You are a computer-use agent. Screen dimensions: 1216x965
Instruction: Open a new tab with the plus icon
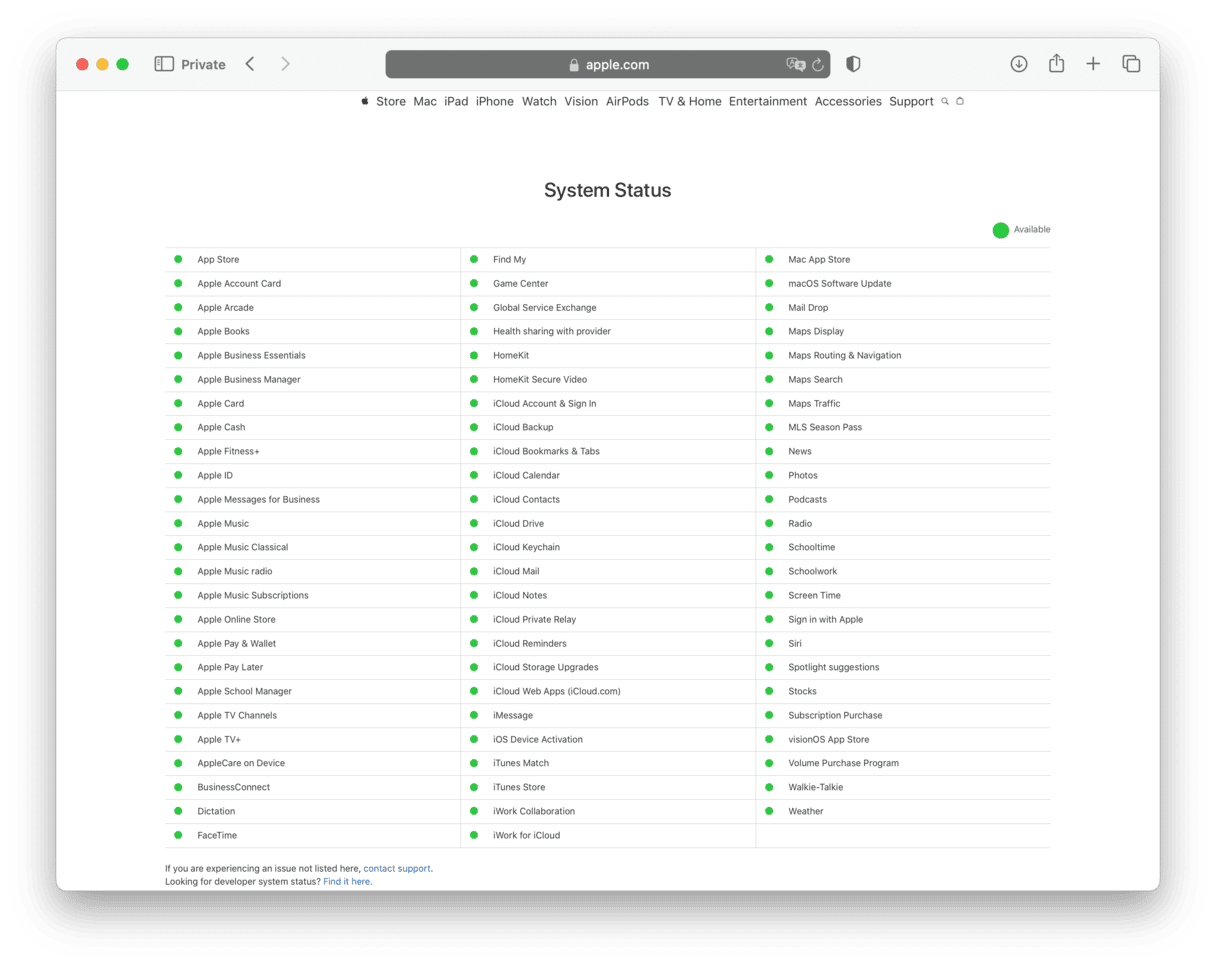(1093, 63)
